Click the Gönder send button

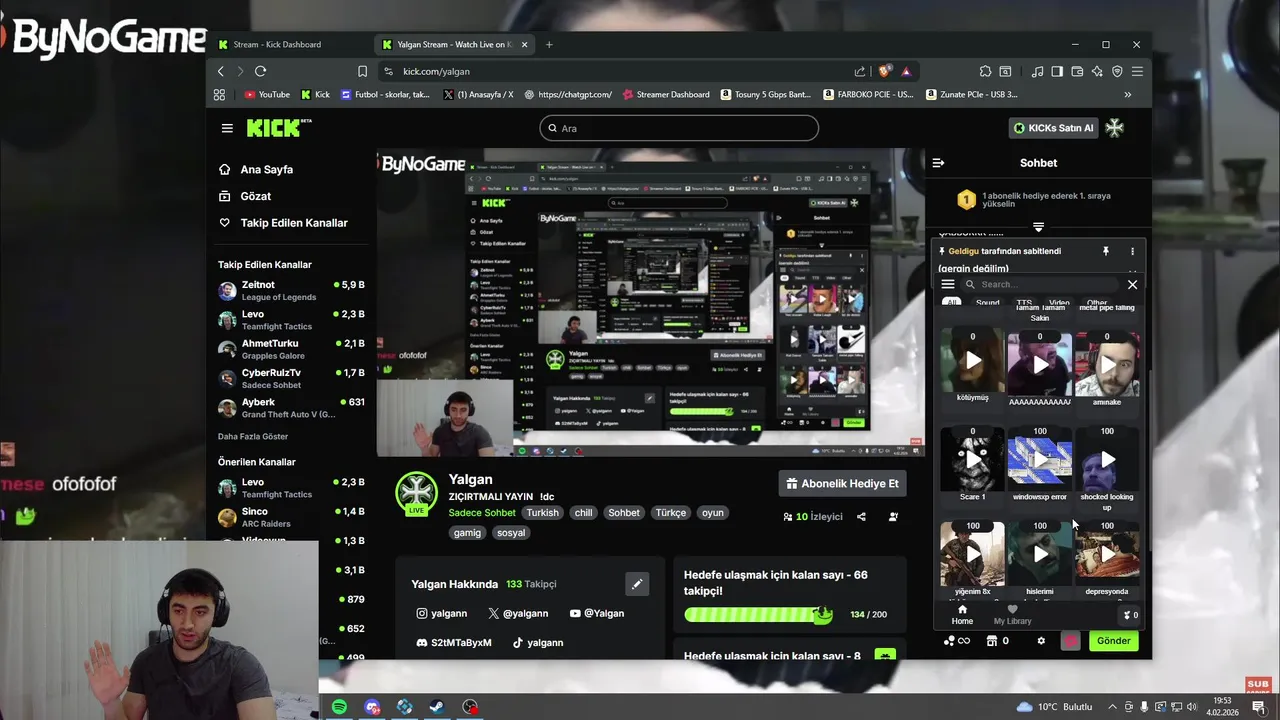pos(1114,641)
